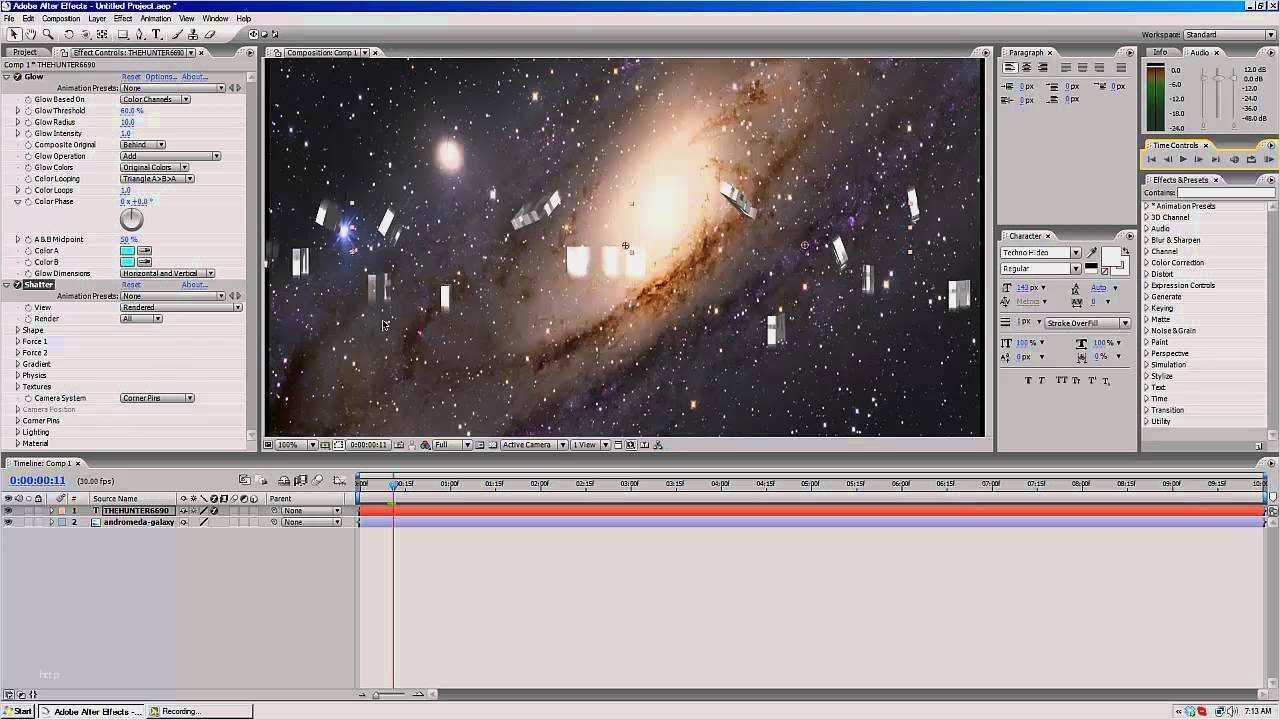Image resolution: width=1280 pixels, height=720 pixels.
Task: Click the Windows Start button
Action: tap(18, 711)
